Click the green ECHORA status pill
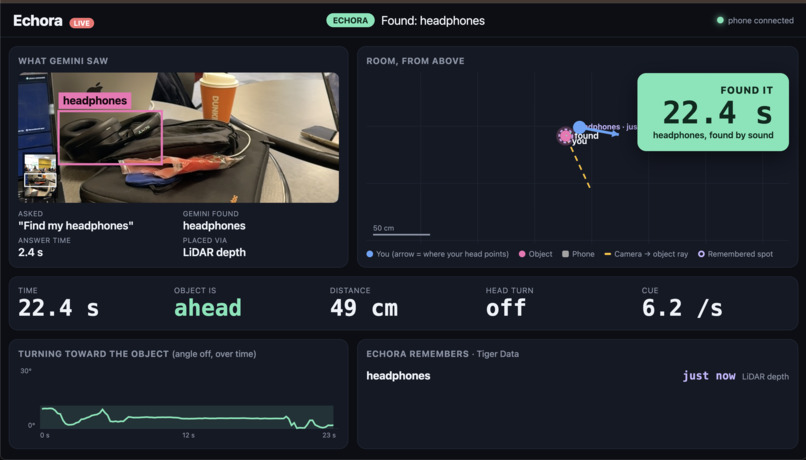 coord(350,21)
